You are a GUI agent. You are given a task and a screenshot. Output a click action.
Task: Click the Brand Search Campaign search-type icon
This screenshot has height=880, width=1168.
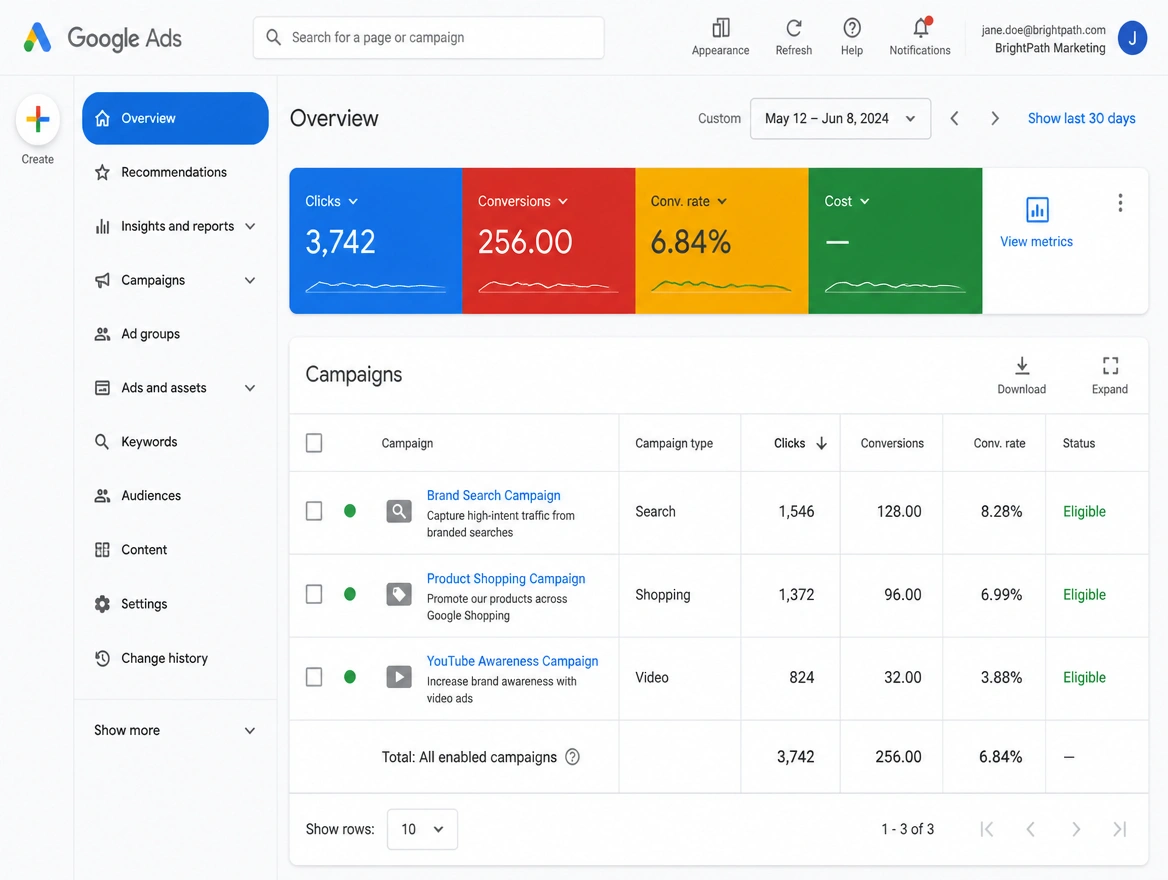tap(399, 511)
